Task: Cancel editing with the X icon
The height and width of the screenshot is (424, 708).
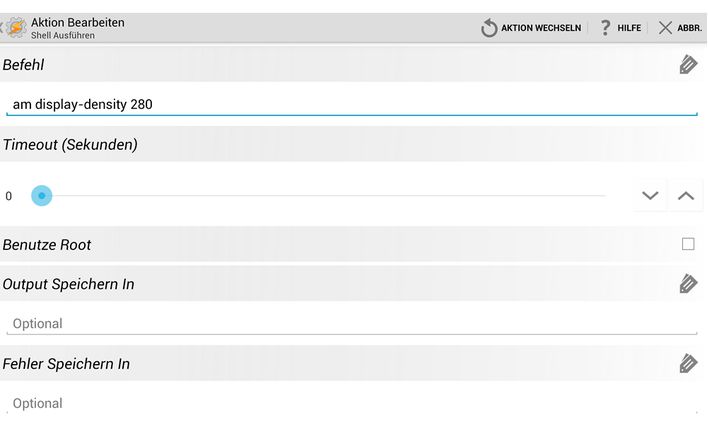Action: (x=665, y=28)
